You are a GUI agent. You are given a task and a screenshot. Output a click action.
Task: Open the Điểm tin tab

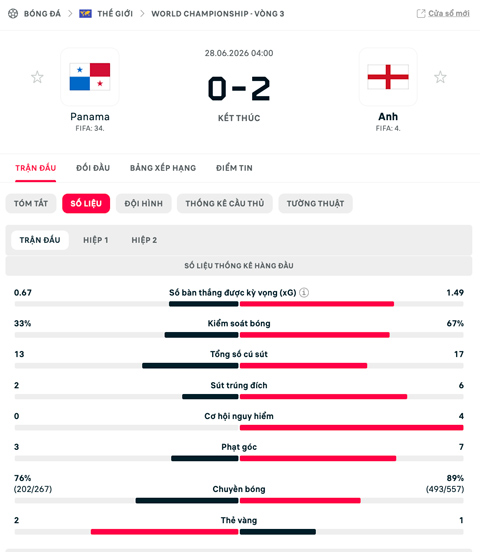(x=234, y=168)
